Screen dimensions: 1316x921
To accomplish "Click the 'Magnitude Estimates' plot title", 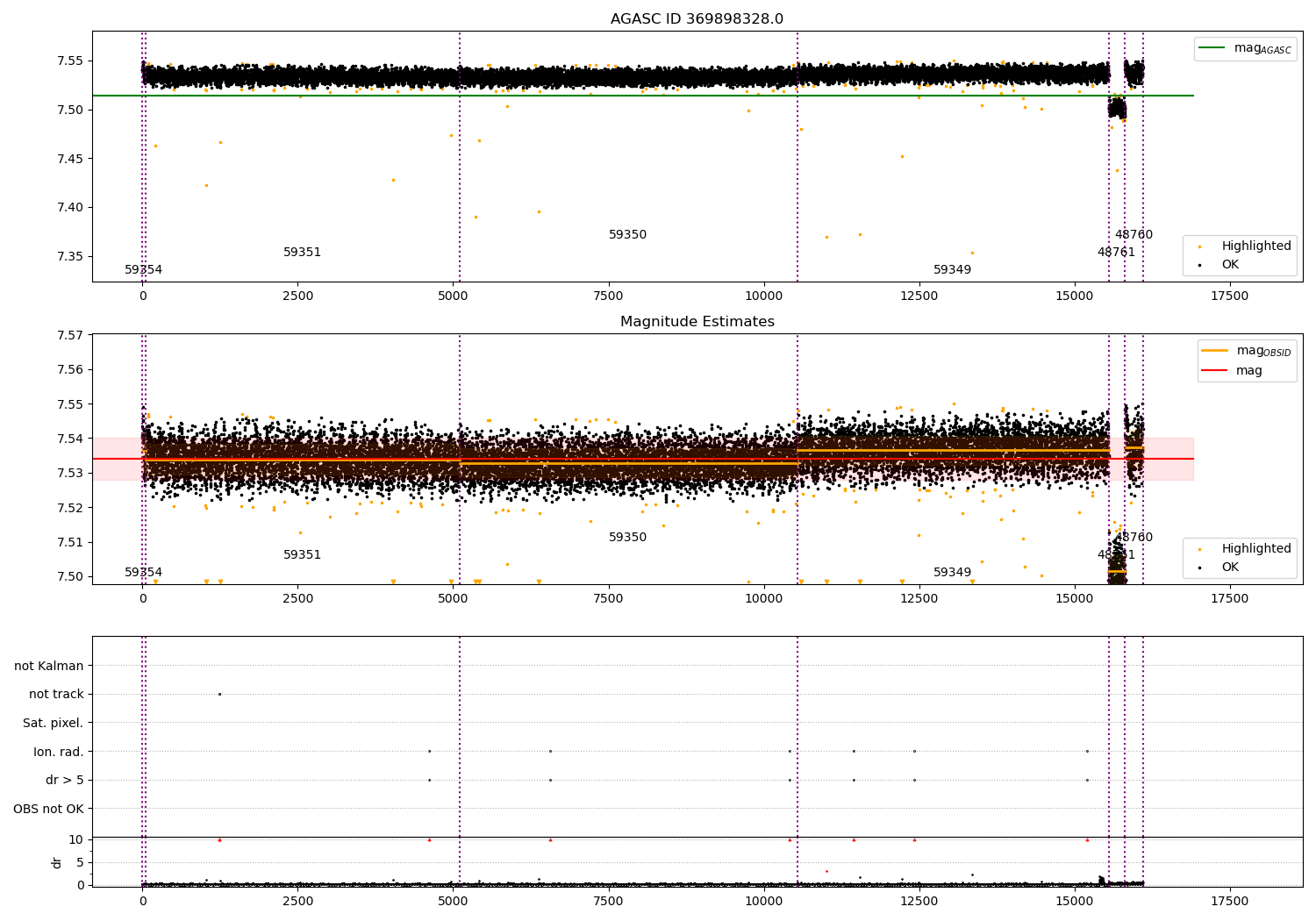I will tap(697, 322).
